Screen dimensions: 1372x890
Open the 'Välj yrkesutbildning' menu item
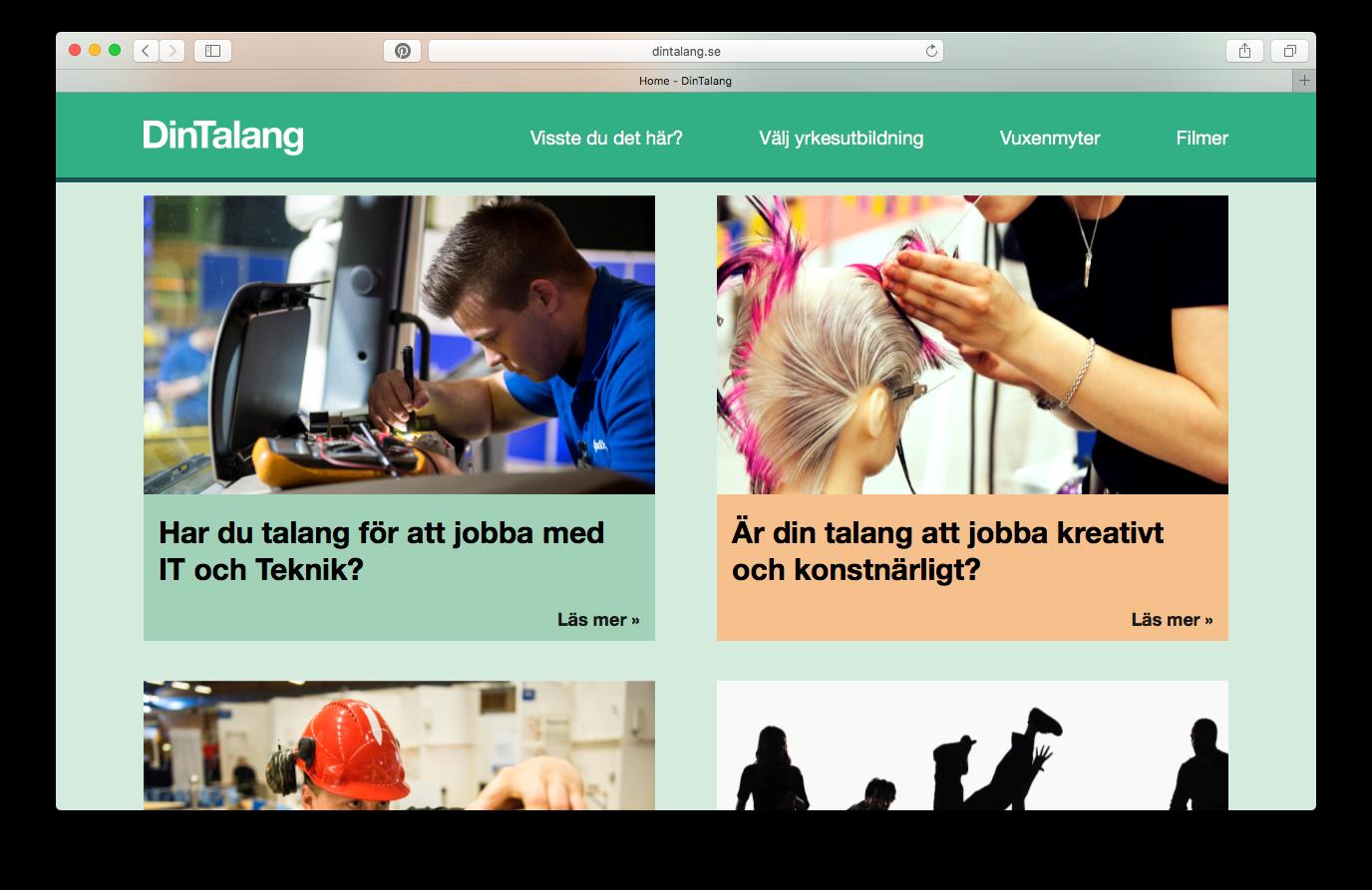841,139
